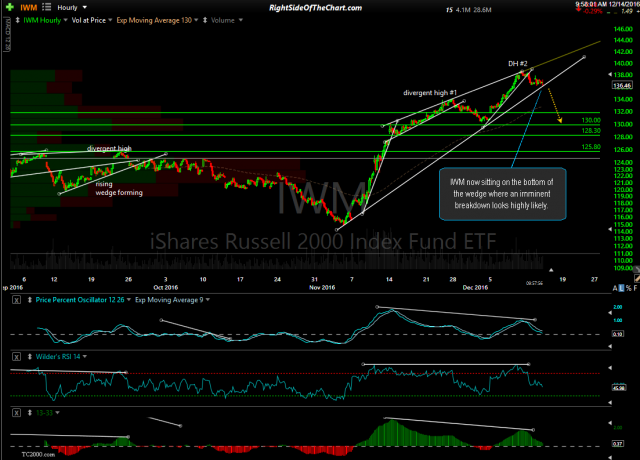Click the Dec 2016 date axis label
Image resolution: width=640 pixels, height=460 pixels.
click(475, 287)
